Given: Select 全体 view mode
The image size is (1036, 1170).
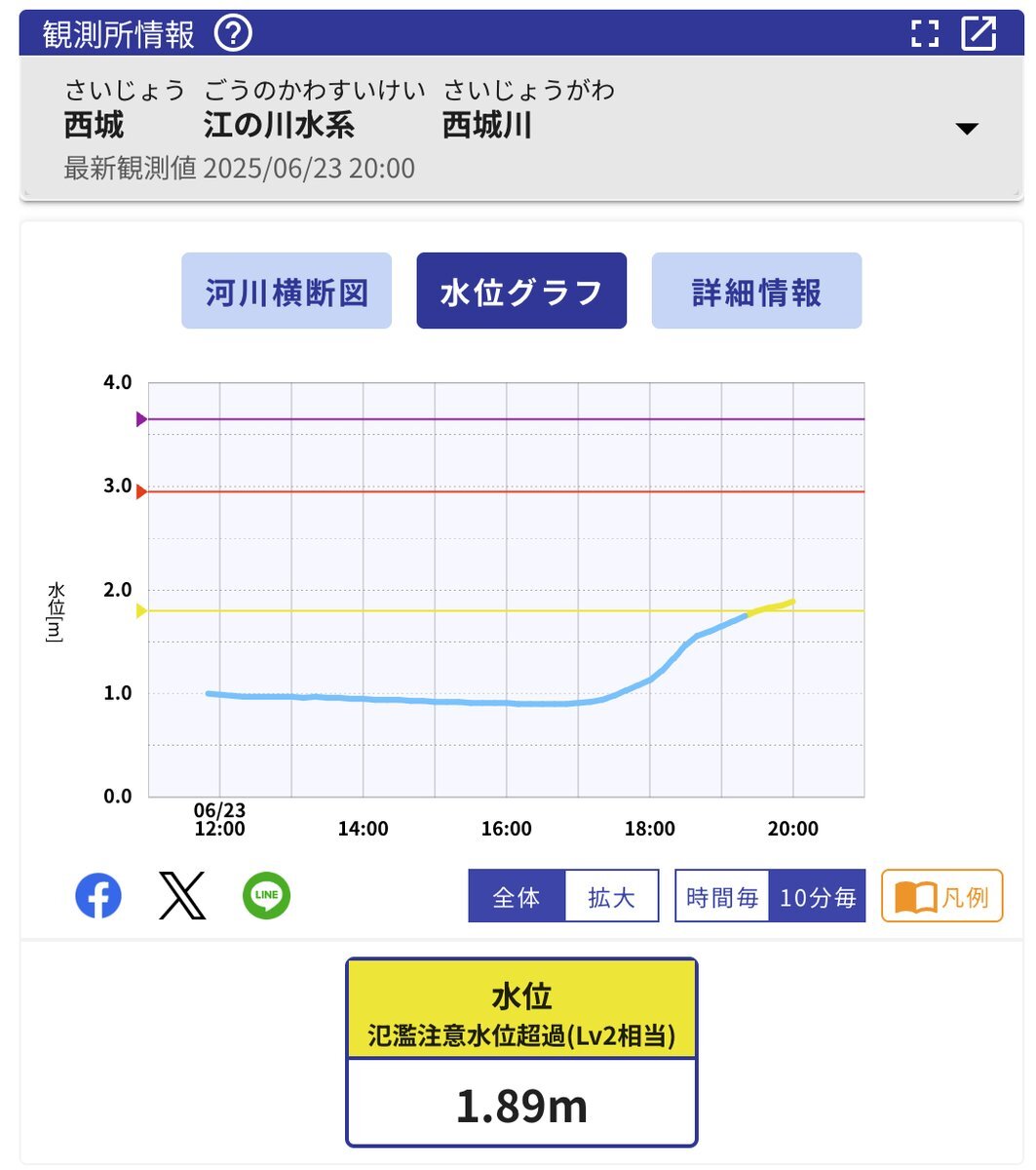Looking at the screenshot, I should pyautogui.click(x=517, y=896).
